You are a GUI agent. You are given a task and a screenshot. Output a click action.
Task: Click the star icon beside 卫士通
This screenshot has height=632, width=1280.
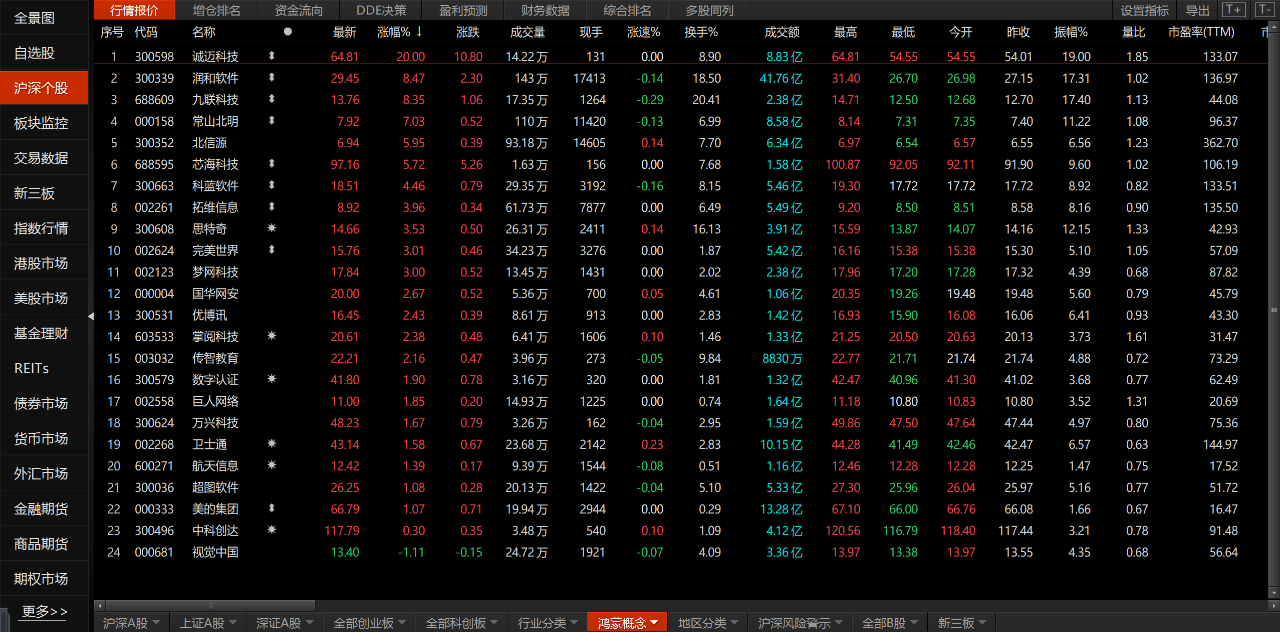tap(271, 444)
